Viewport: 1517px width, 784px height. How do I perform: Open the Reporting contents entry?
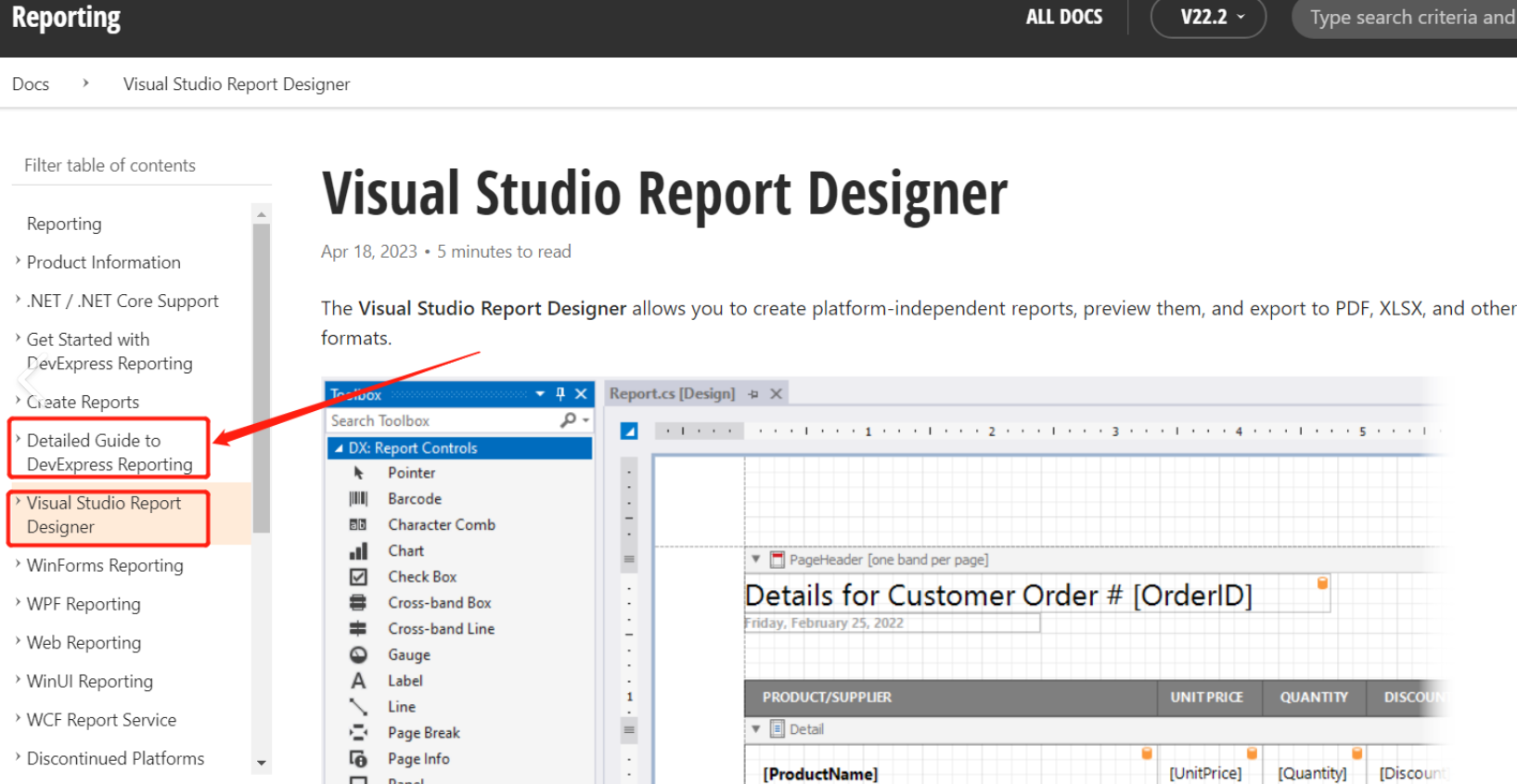point(64,224)
